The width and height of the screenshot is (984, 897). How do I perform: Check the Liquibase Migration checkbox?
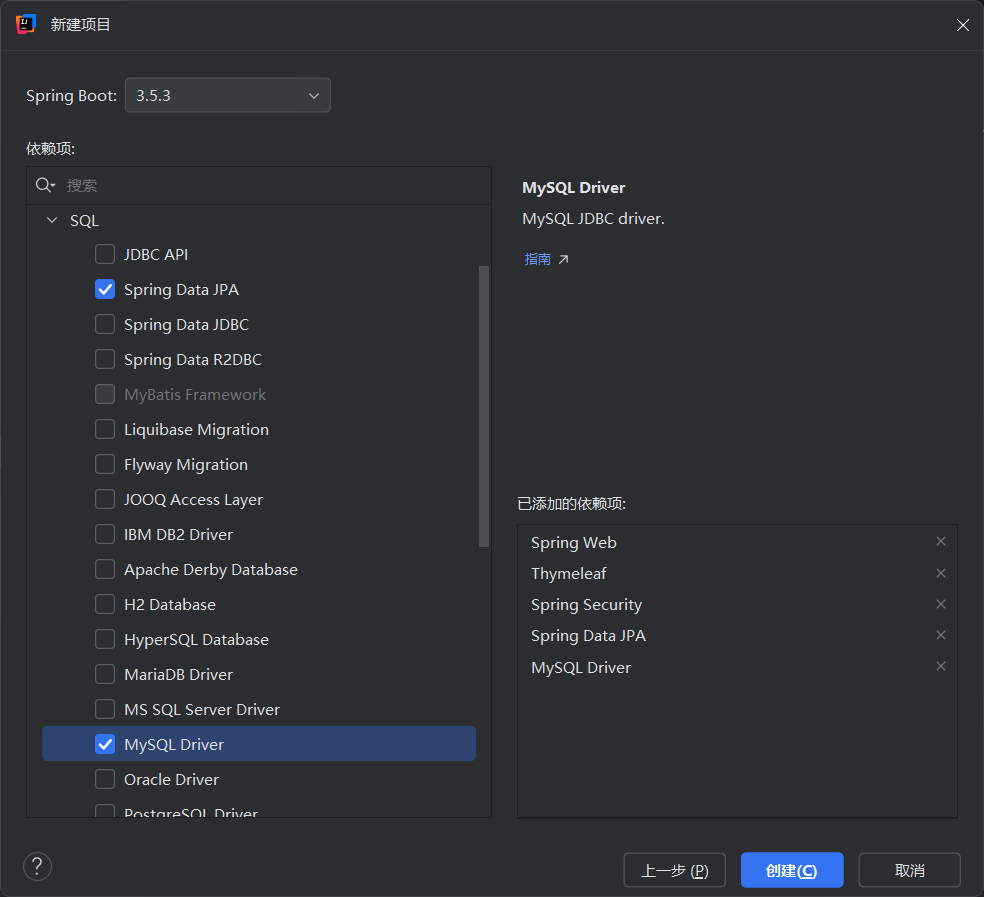click(x=105, y=429)
